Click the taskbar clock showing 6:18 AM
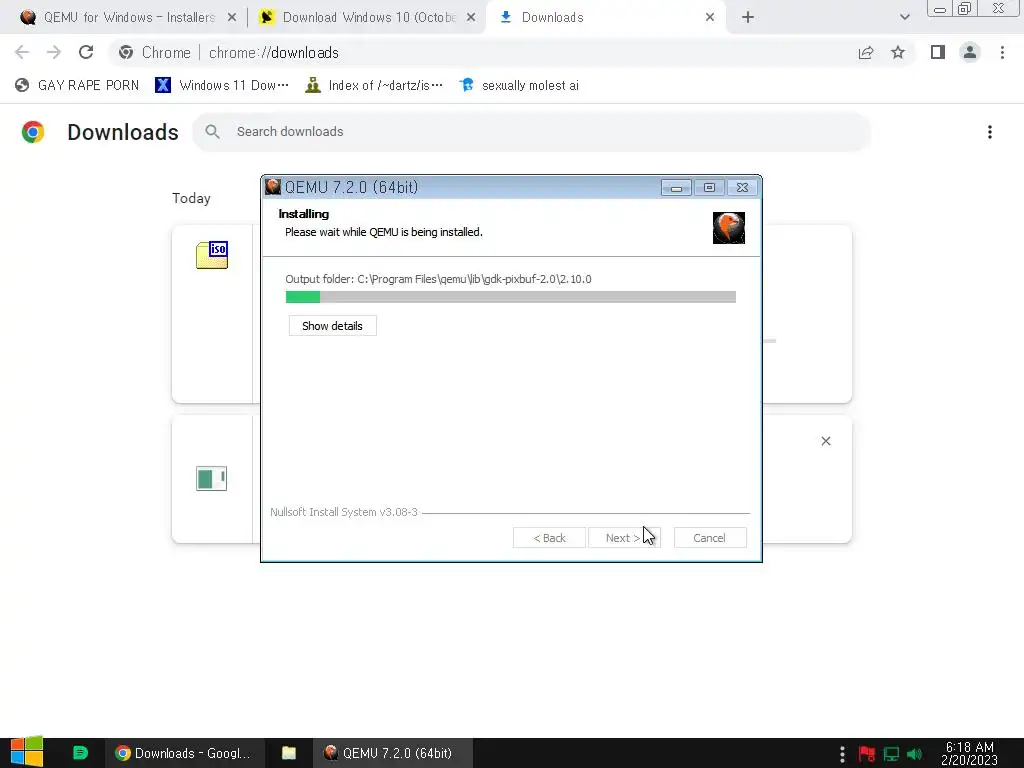This screenshot has width=1024, height=768. pos(969,753)
